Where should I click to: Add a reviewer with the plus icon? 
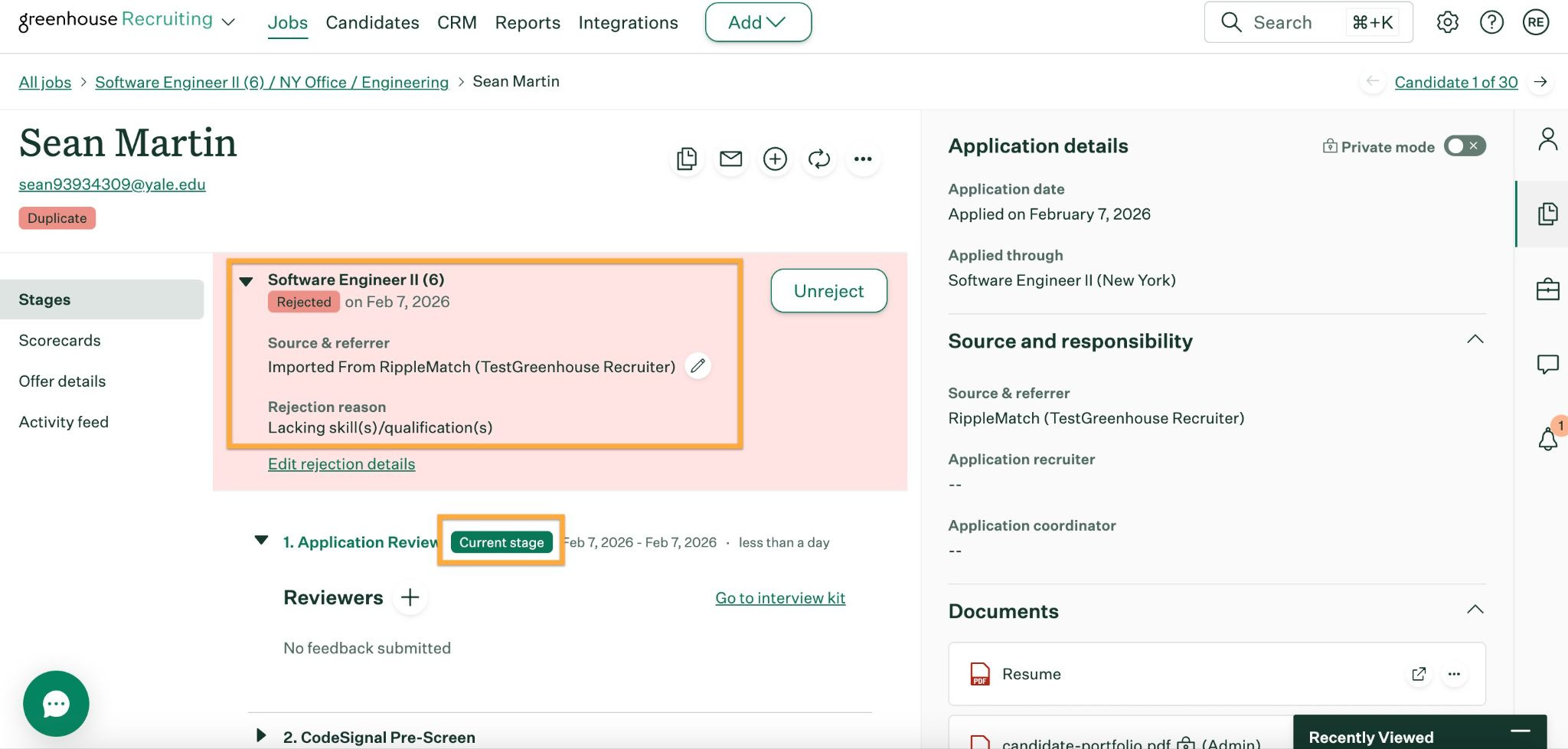pyautogui.click(x=410, y=597)
